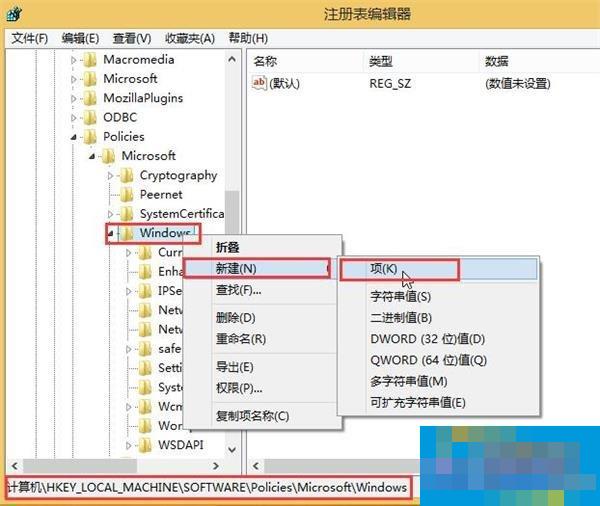Open the 编辑(E) menu
The width and height of the screenshot is (600, 506).
80,38
